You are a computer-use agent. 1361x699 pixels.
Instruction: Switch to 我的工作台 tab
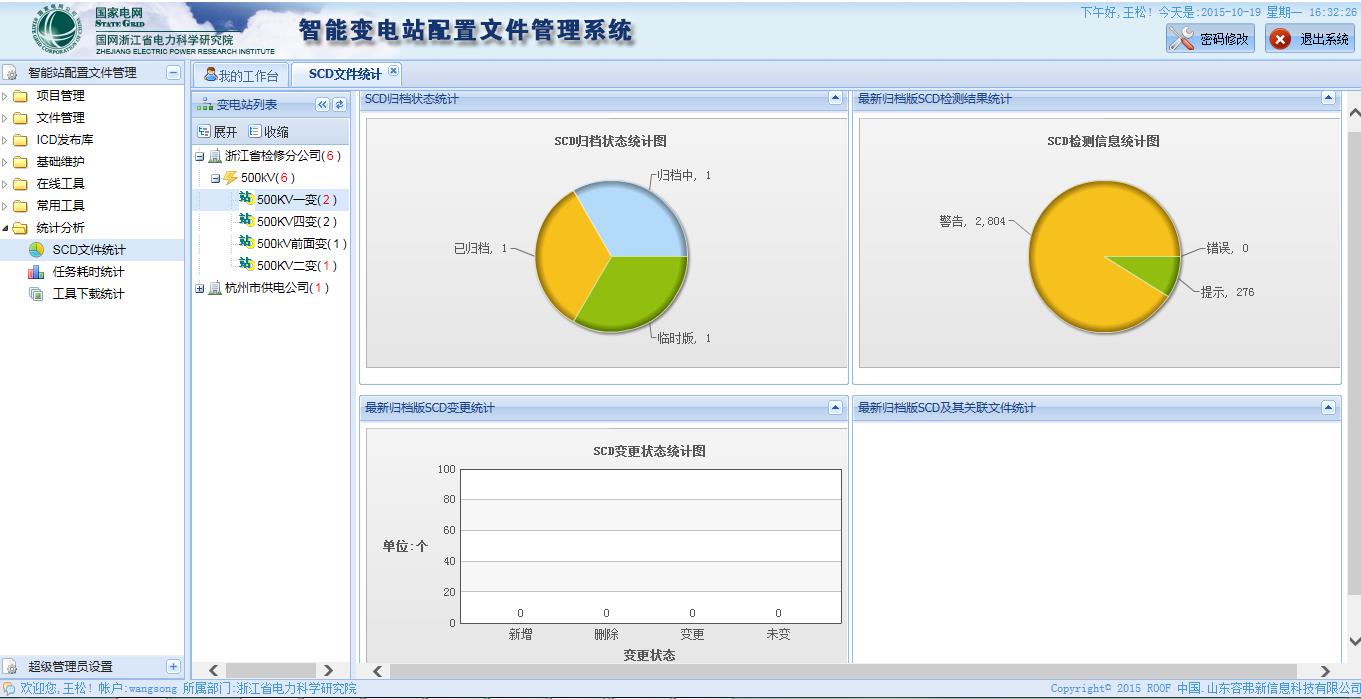point(241,75)
